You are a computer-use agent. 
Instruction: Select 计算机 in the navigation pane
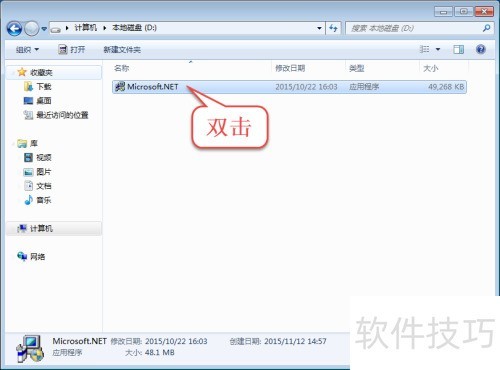41,228
